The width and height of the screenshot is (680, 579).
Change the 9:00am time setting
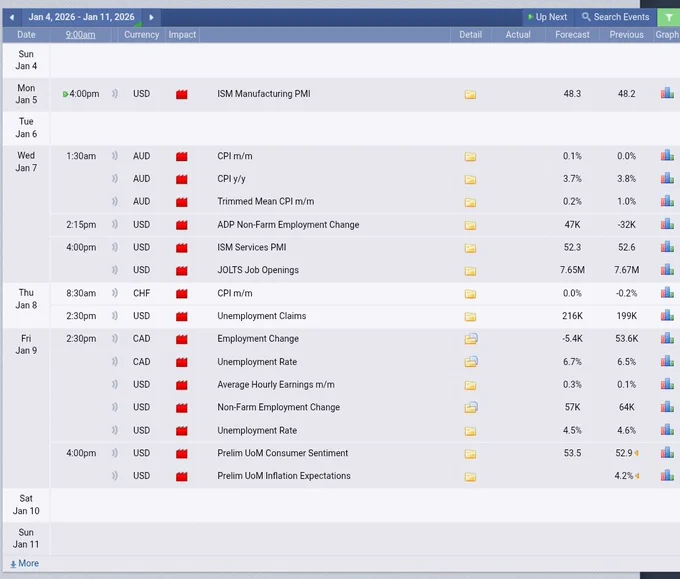coord(81,35)
